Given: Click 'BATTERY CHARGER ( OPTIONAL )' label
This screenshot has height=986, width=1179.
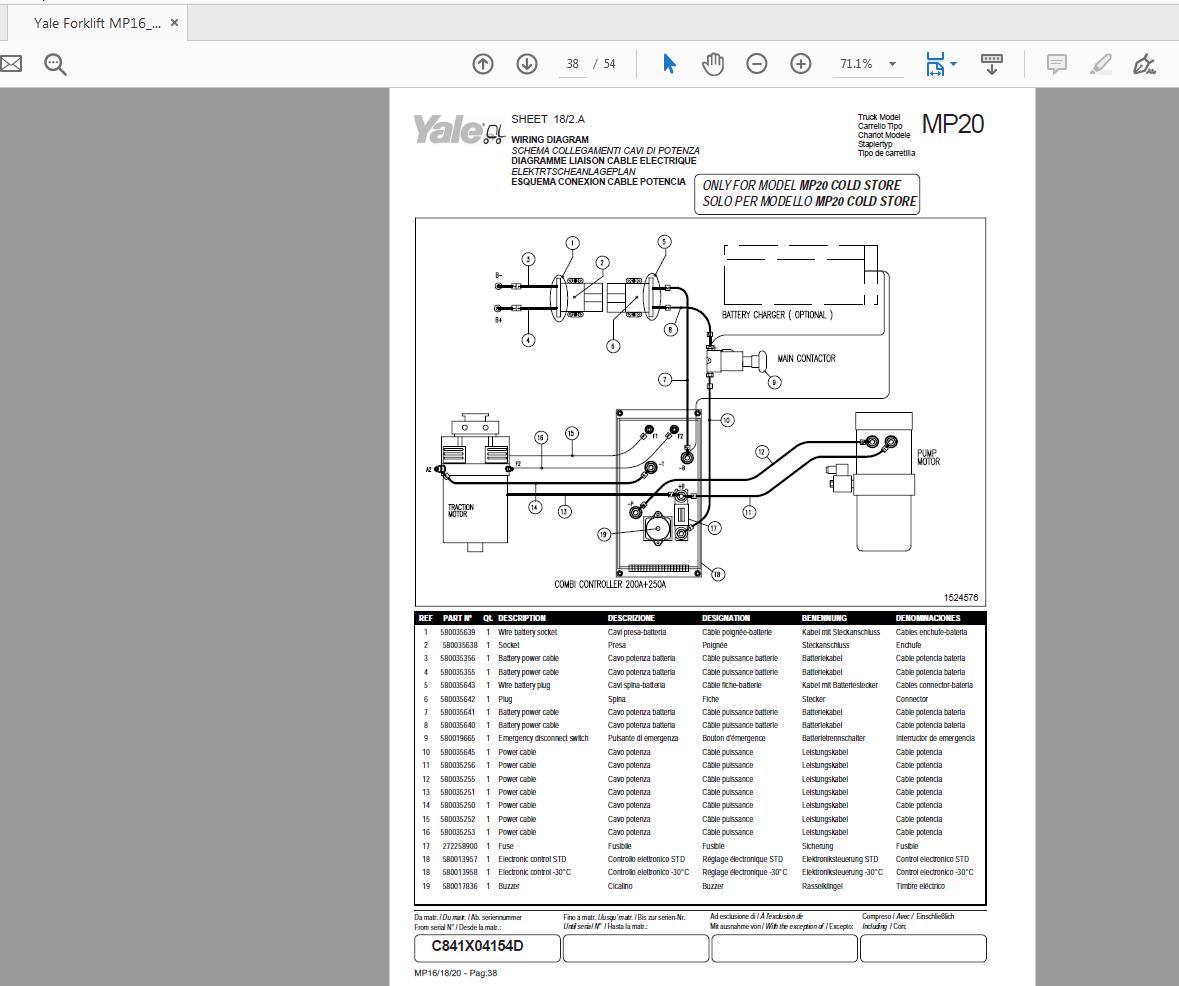Looking at the screenshot, I should tap(777, 315).
